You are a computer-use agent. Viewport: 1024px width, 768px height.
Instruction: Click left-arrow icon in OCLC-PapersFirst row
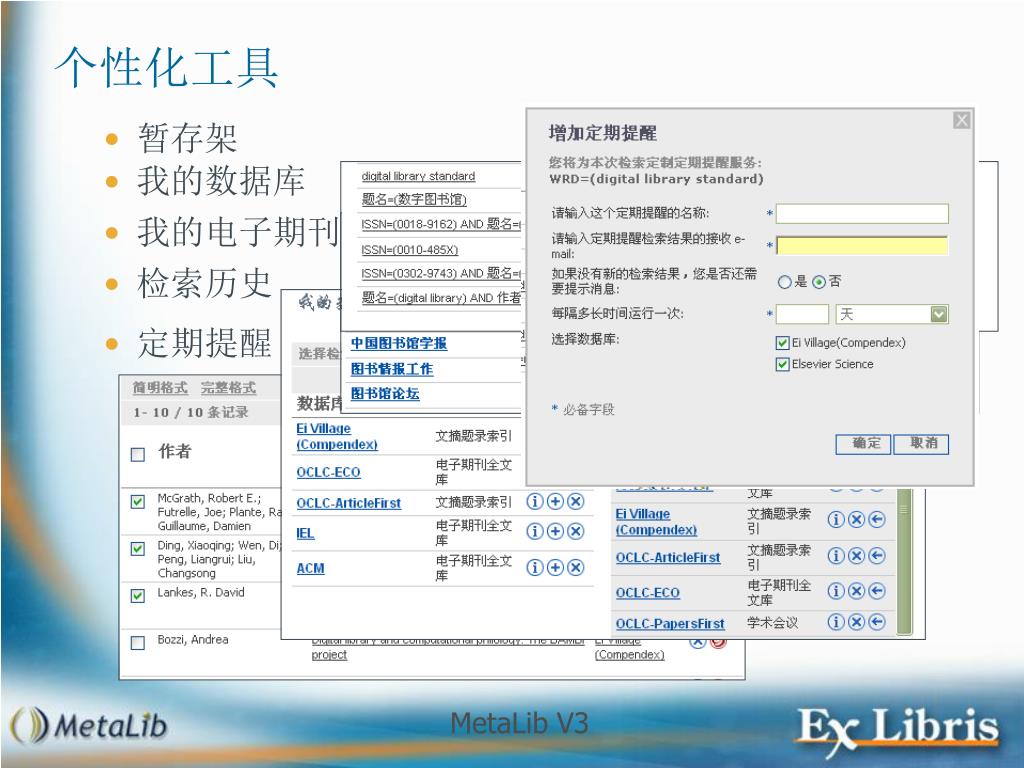[877, 622]
